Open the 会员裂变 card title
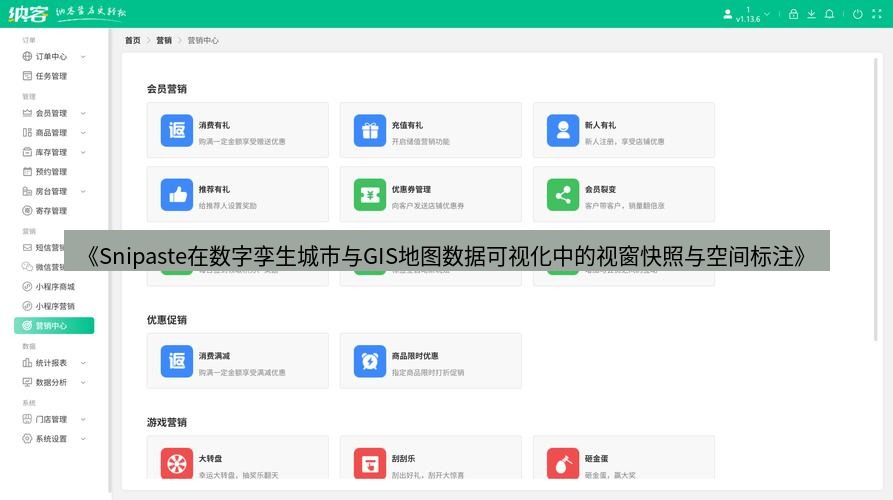This screenshot has height=500, width=893. coord(600,190)
